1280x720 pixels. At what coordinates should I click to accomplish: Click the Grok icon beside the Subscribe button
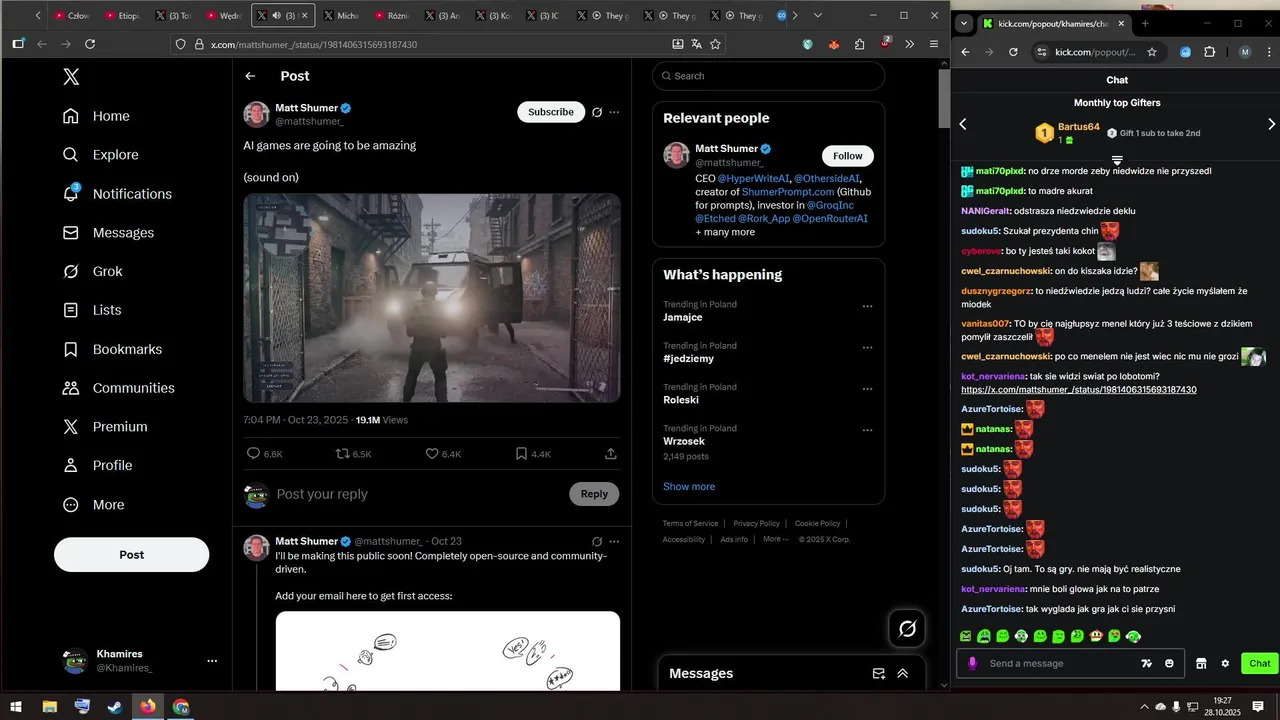pos(597,112)
